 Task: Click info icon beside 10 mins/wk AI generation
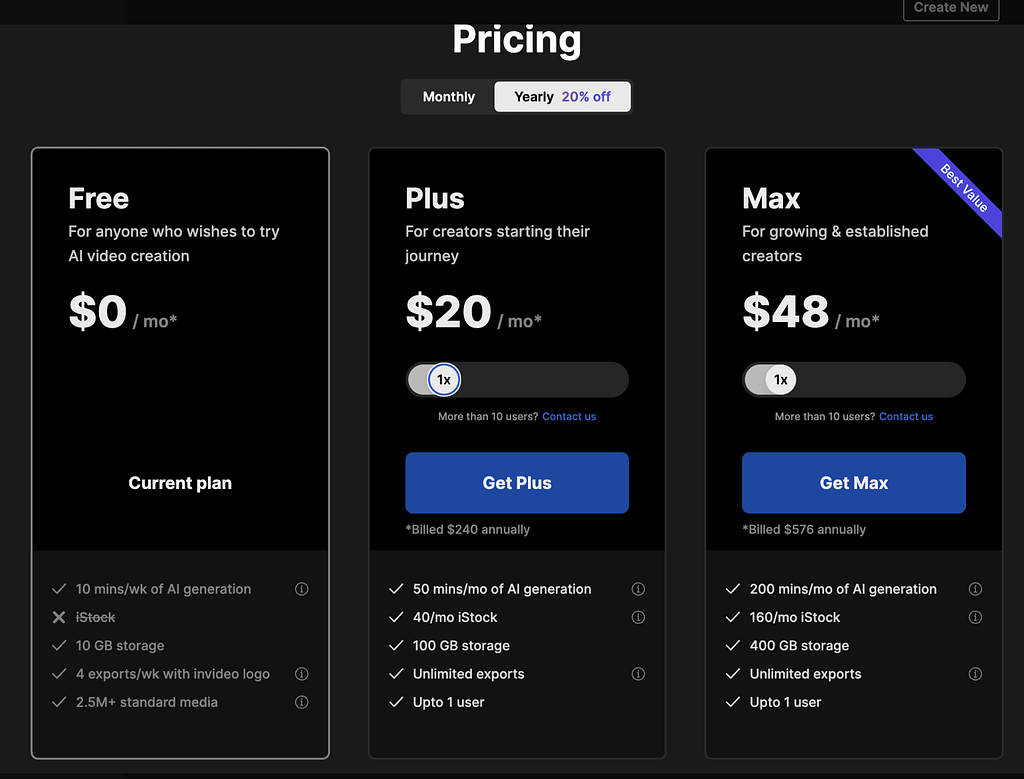[x=302, y=590]
